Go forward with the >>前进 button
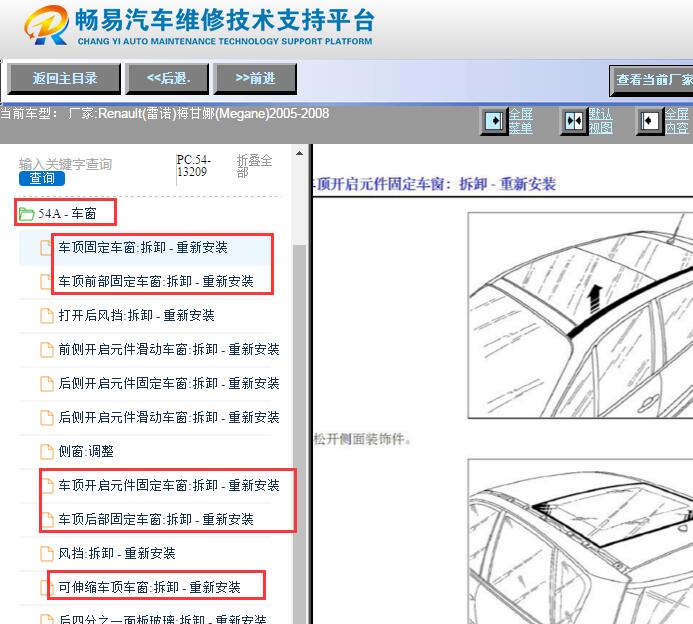The width and height of the screenshot is (693, 624). [255, 79]
